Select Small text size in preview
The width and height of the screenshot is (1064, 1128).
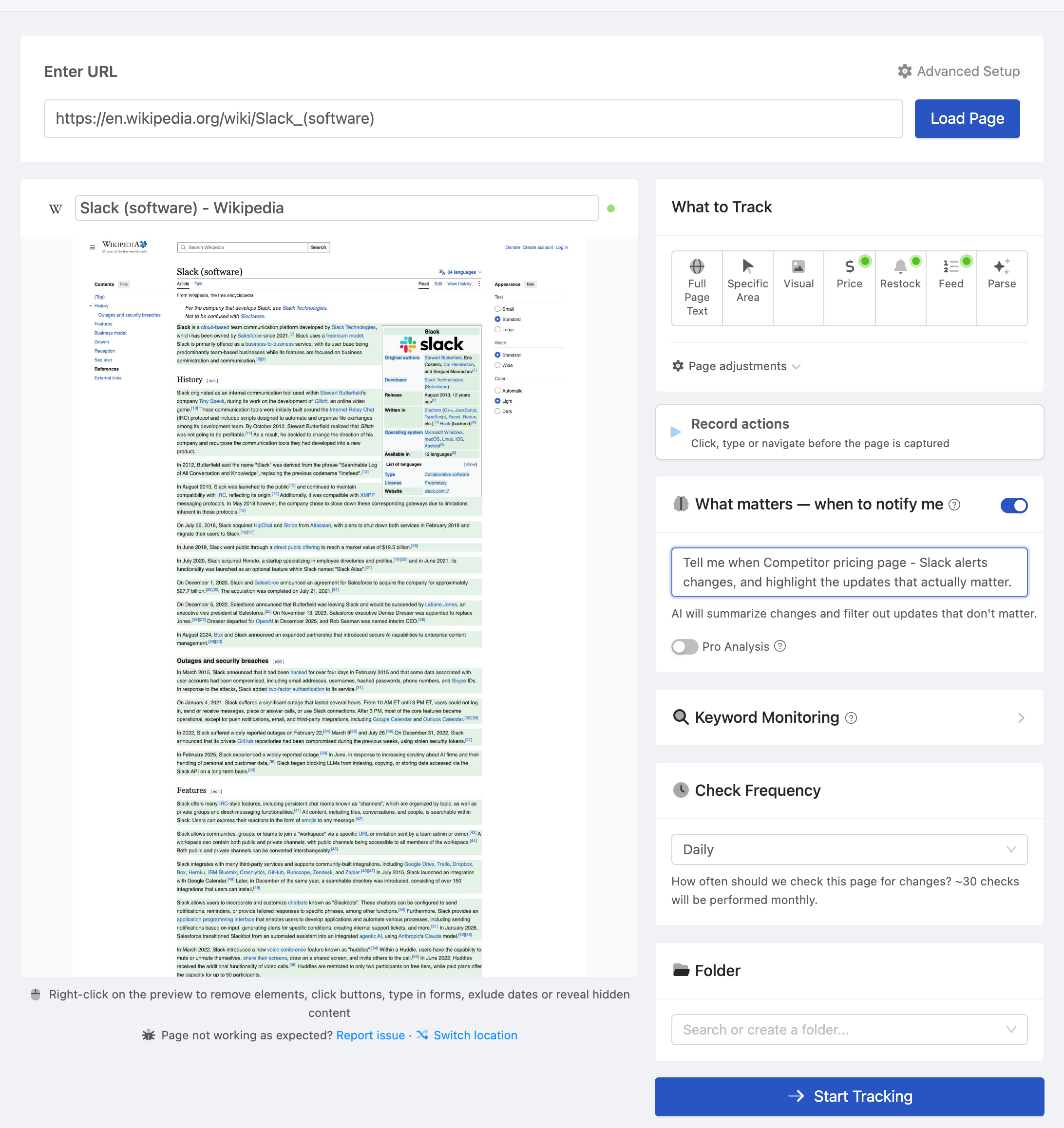tap(498, 309)
